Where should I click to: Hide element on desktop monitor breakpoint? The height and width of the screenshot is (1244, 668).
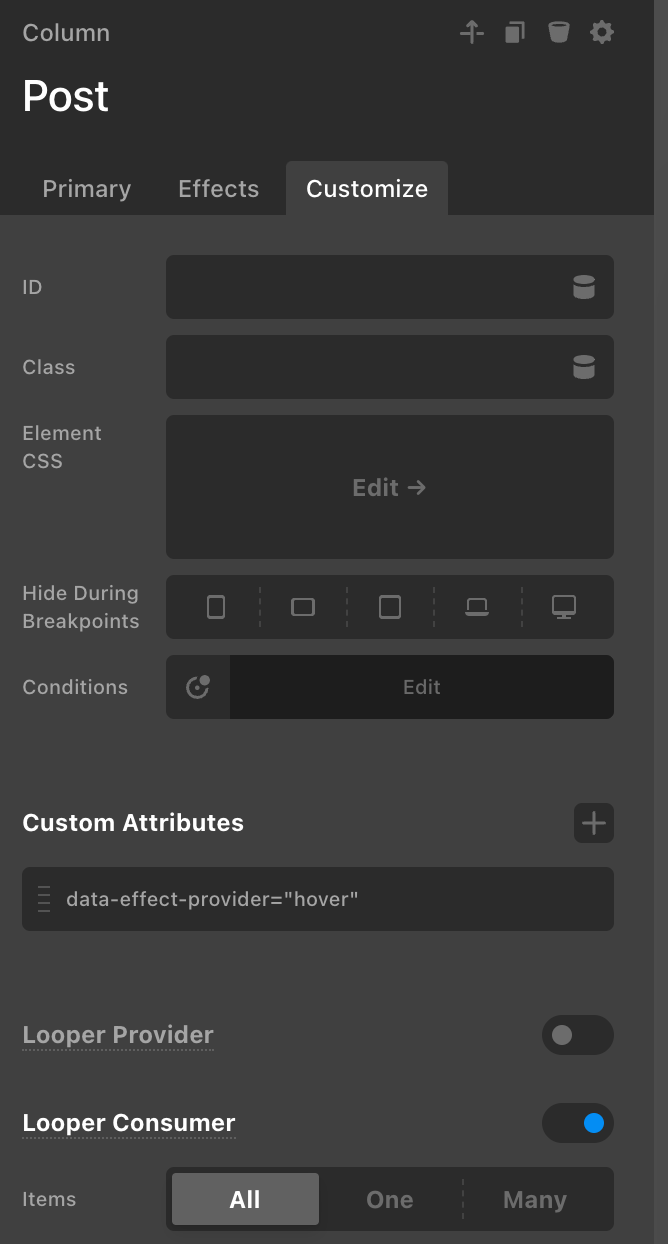[x=564, y=607]
